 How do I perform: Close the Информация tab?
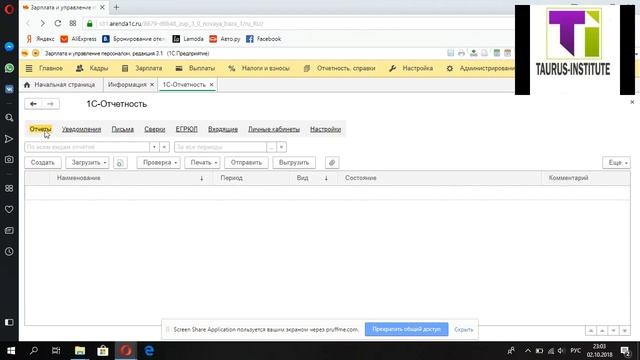point(152,84)
